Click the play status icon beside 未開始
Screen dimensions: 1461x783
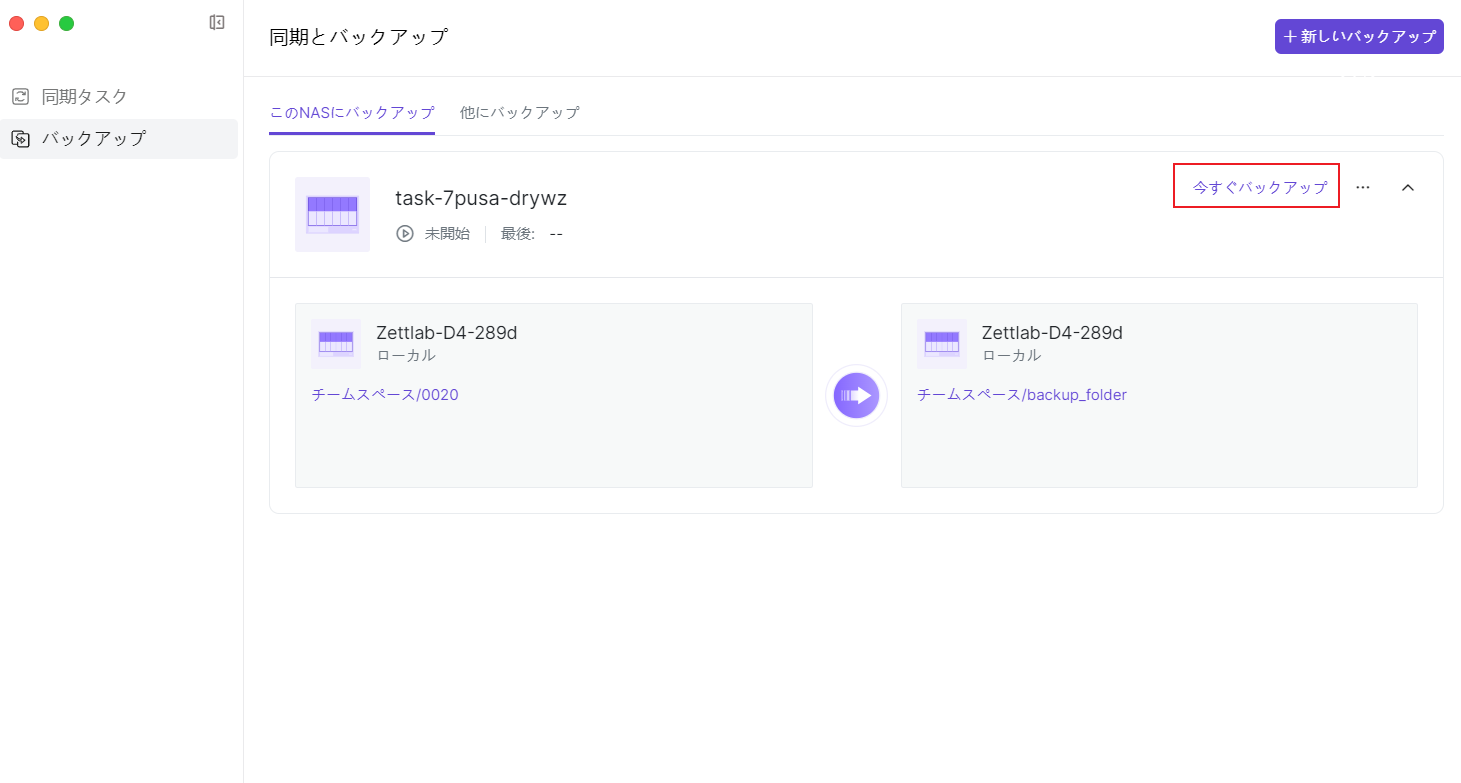(x=405, y=234)
